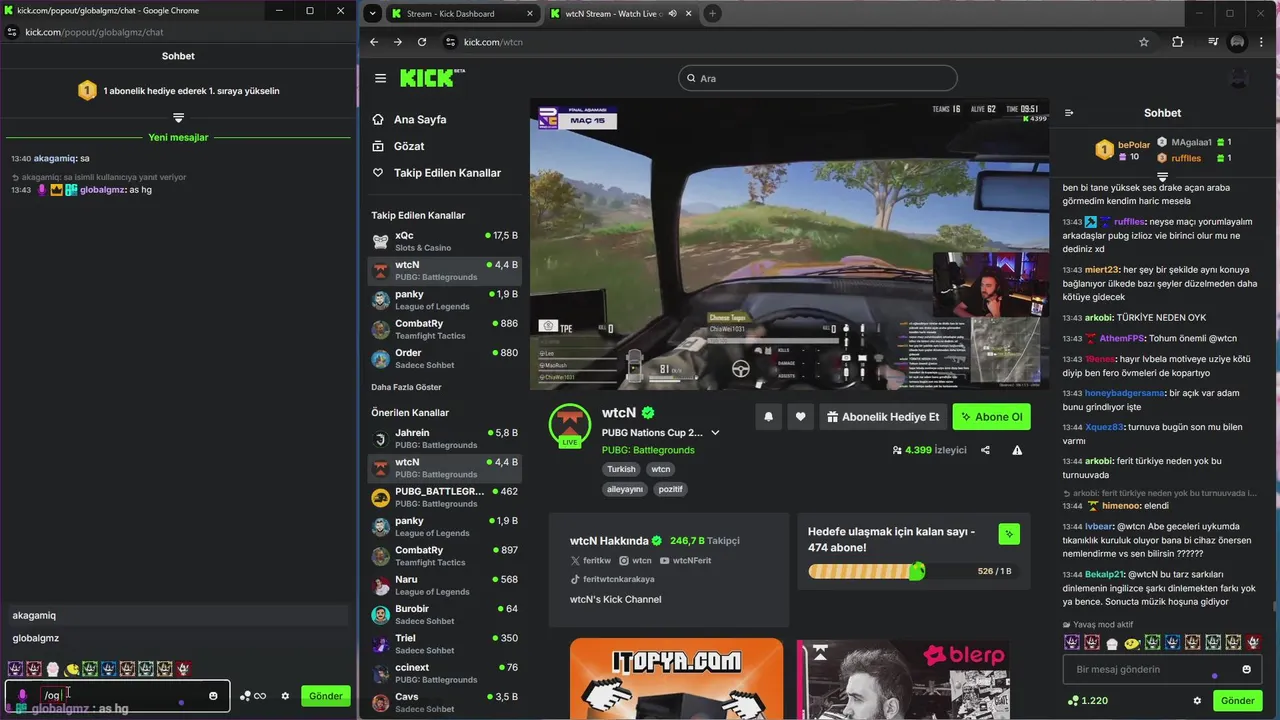Image resolution: width=1280 pixels, height=720 pixels.
Task: Click the wtcN stream video player
Action: pyautogui.click(x=789, y=244)
